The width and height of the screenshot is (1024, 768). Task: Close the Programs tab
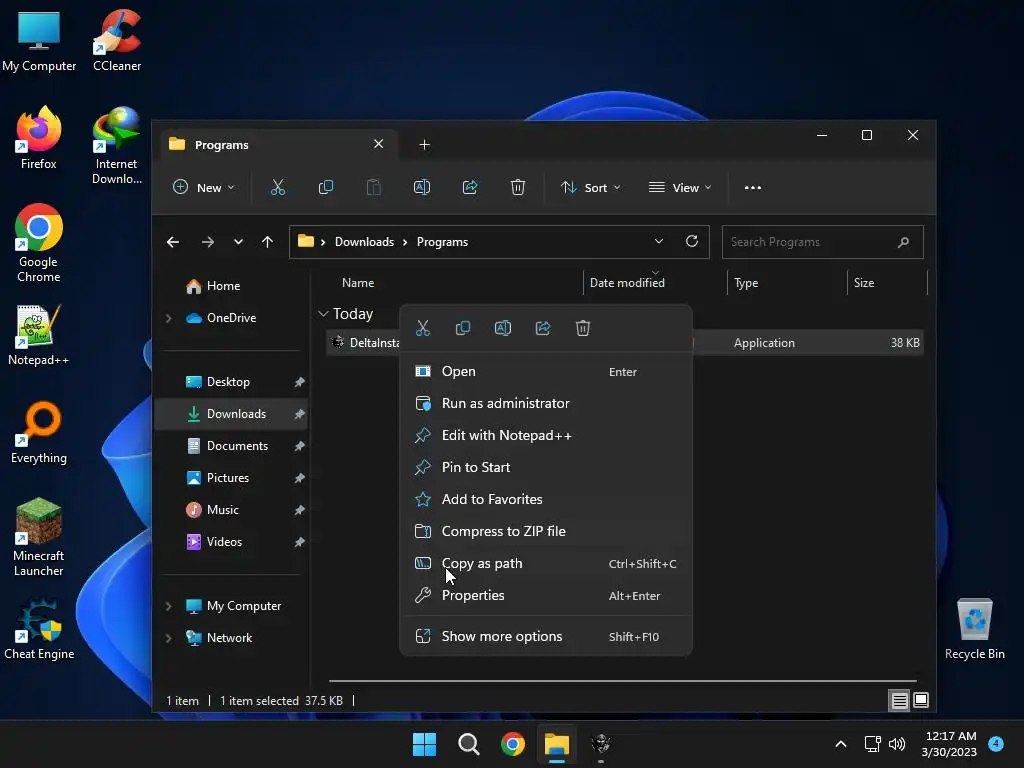(x=378, y=144)
